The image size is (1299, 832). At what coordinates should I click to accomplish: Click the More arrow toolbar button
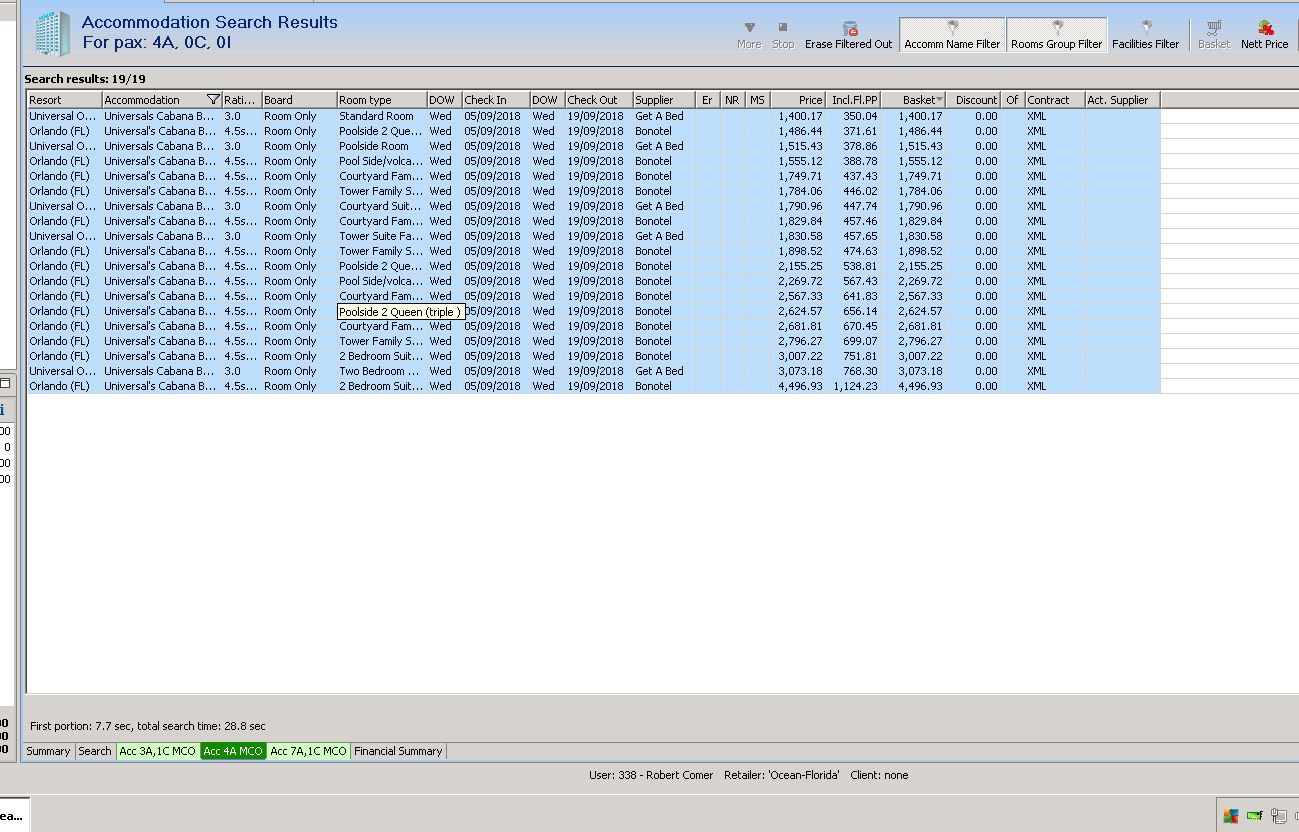749,35
